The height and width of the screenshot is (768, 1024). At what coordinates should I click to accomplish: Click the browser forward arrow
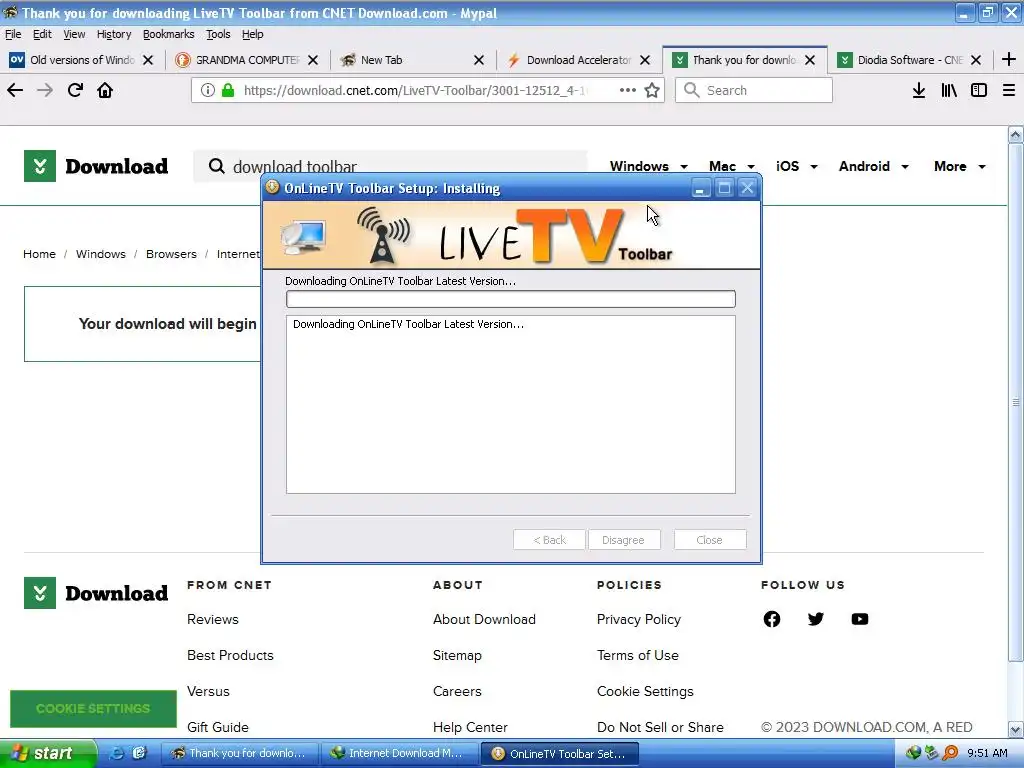[x=45, y=90]
